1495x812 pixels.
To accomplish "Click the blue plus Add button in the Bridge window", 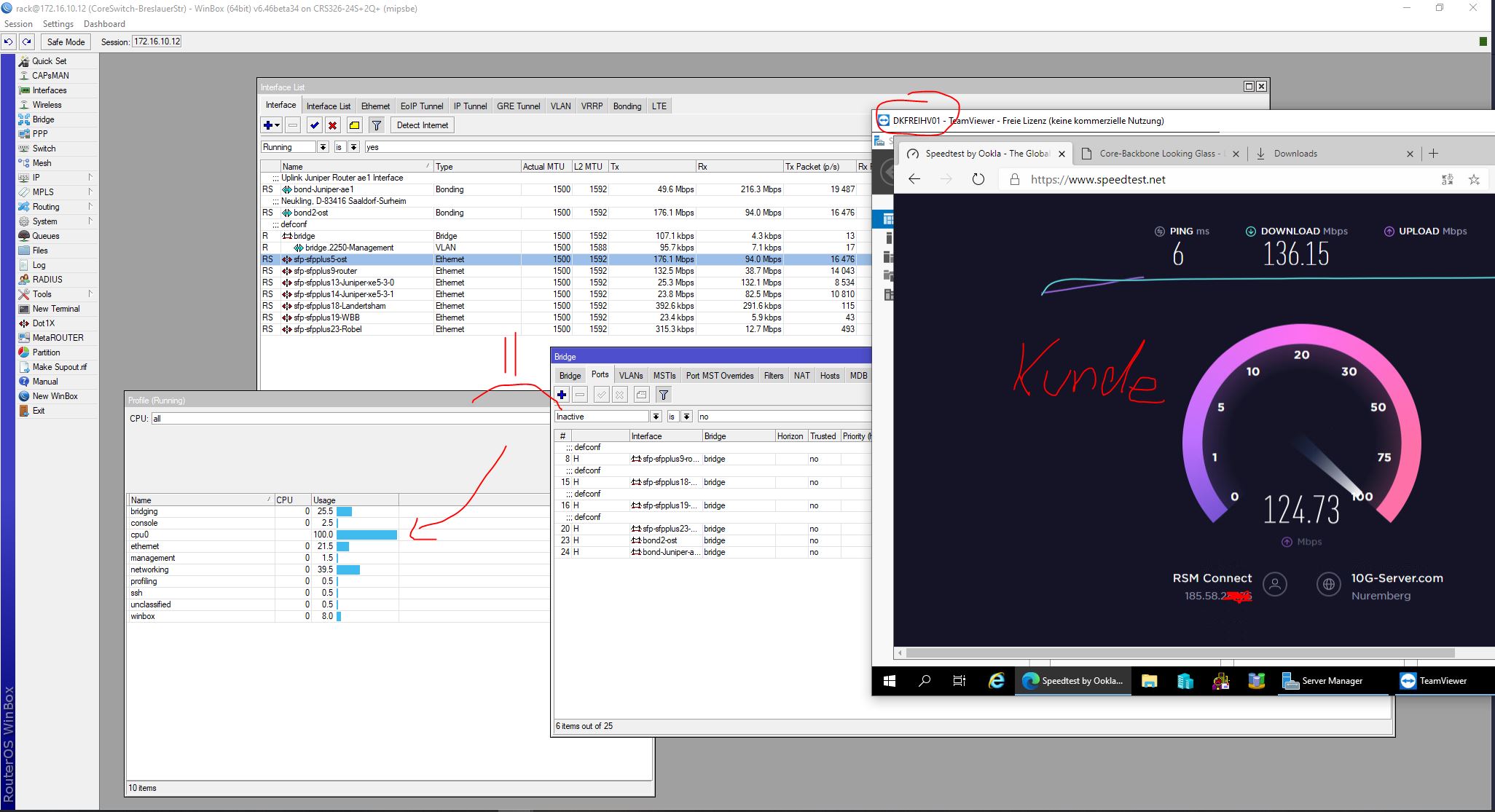I will pyautogui.click(x=562, y=395).
